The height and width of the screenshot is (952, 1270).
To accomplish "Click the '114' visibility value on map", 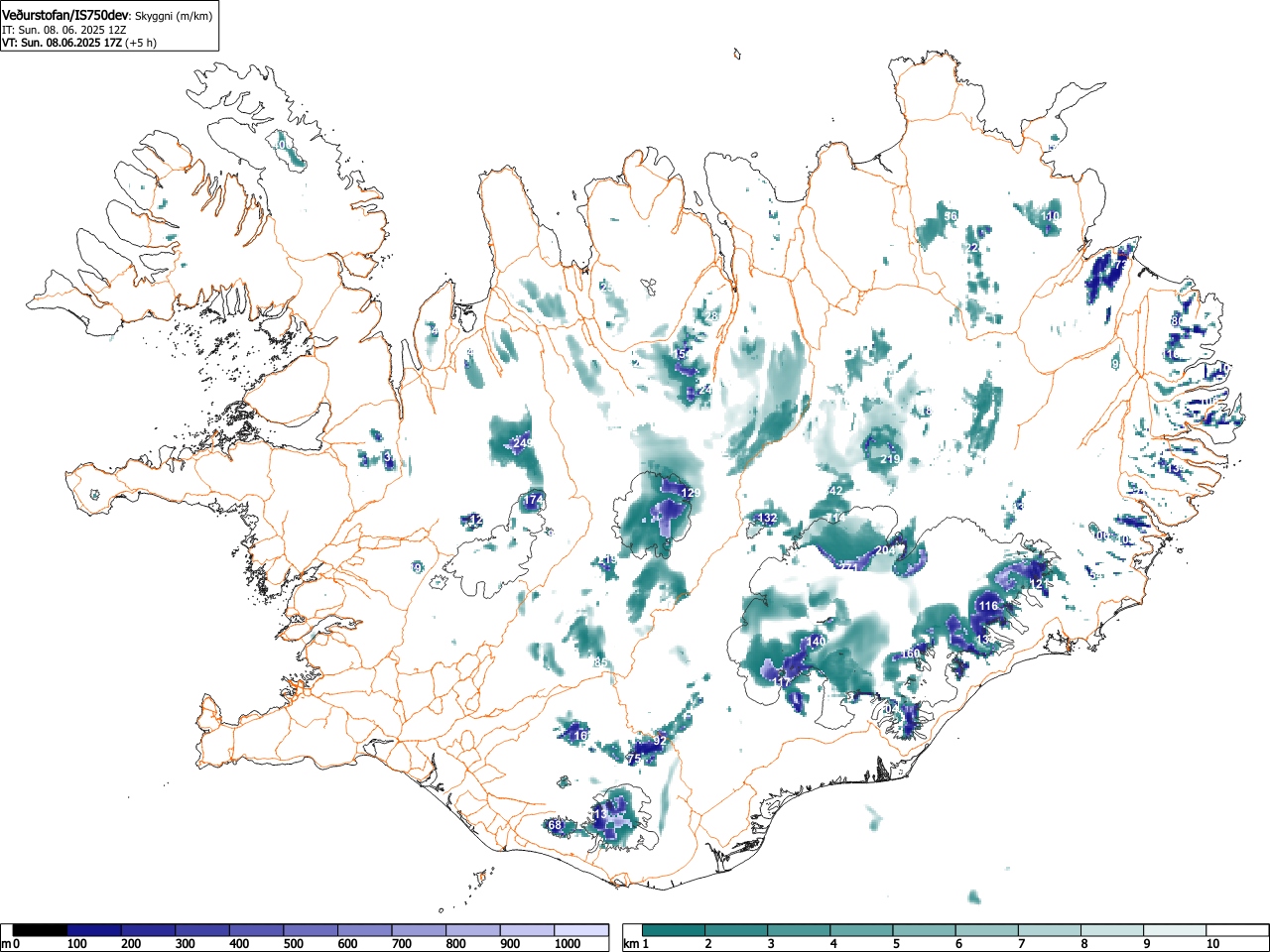I will [836, 518].
